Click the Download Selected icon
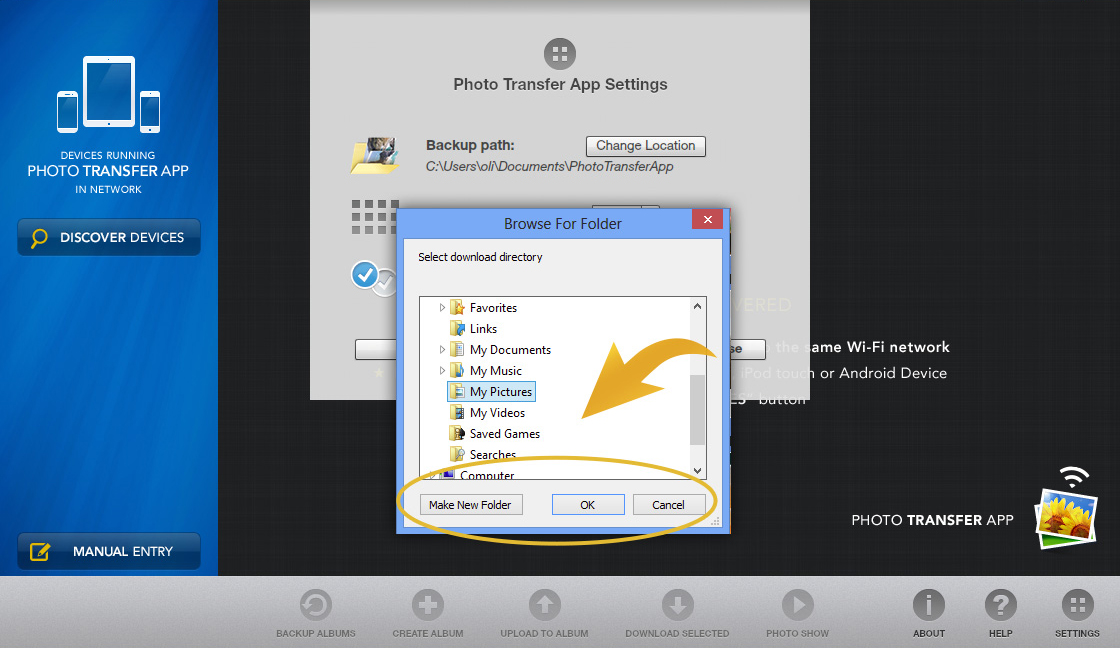This screenshot has height=648, width=1120. pos(677,606)
